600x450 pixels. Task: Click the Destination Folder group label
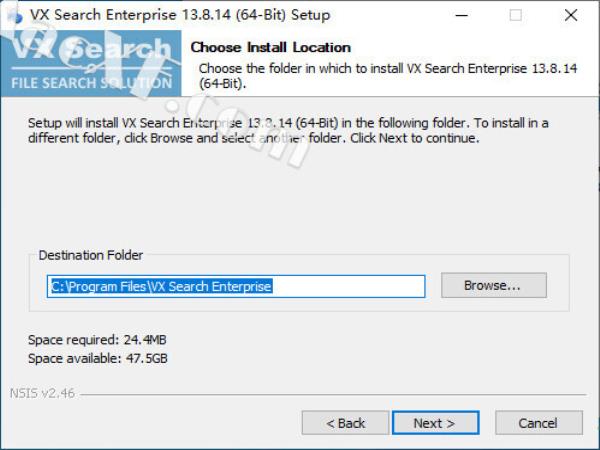tap(91, 255)
